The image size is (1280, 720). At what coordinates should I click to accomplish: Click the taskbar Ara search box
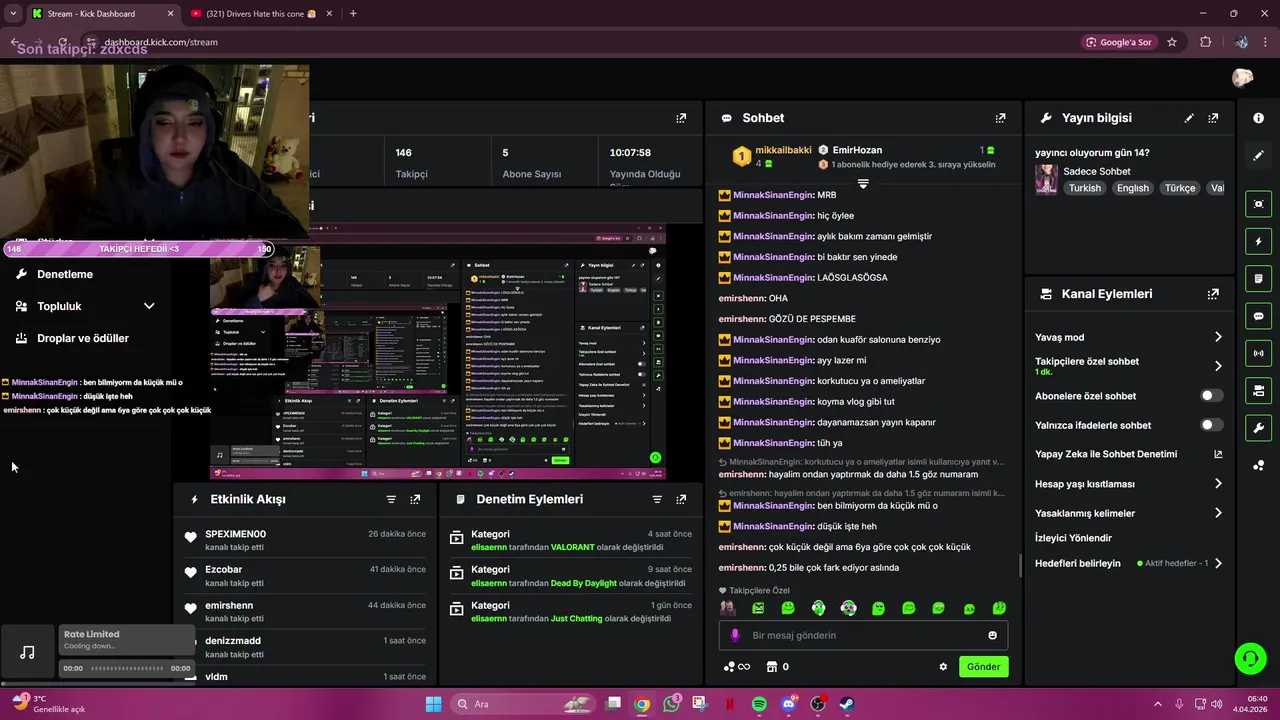tap(523, 704)
